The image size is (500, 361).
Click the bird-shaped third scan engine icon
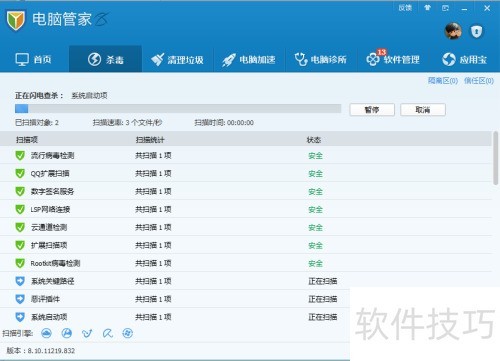87,333
